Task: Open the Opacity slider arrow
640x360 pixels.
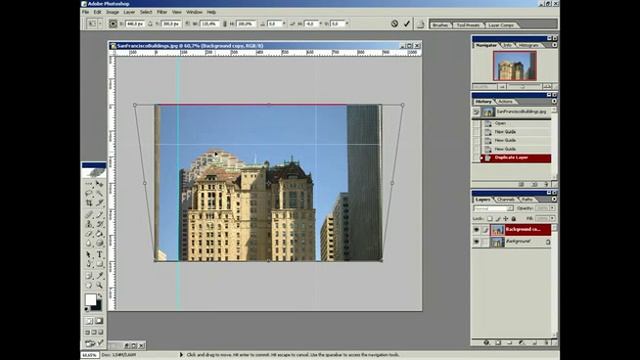Action: coord(552,208)
